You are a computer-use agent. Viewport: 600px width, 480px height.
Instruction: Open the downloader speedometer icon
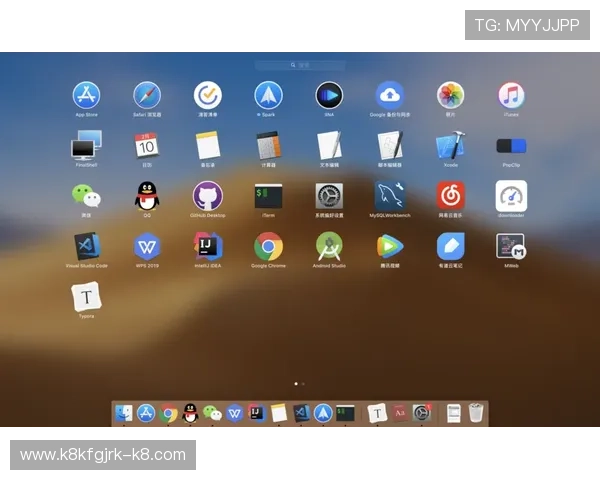pos(511,196)
